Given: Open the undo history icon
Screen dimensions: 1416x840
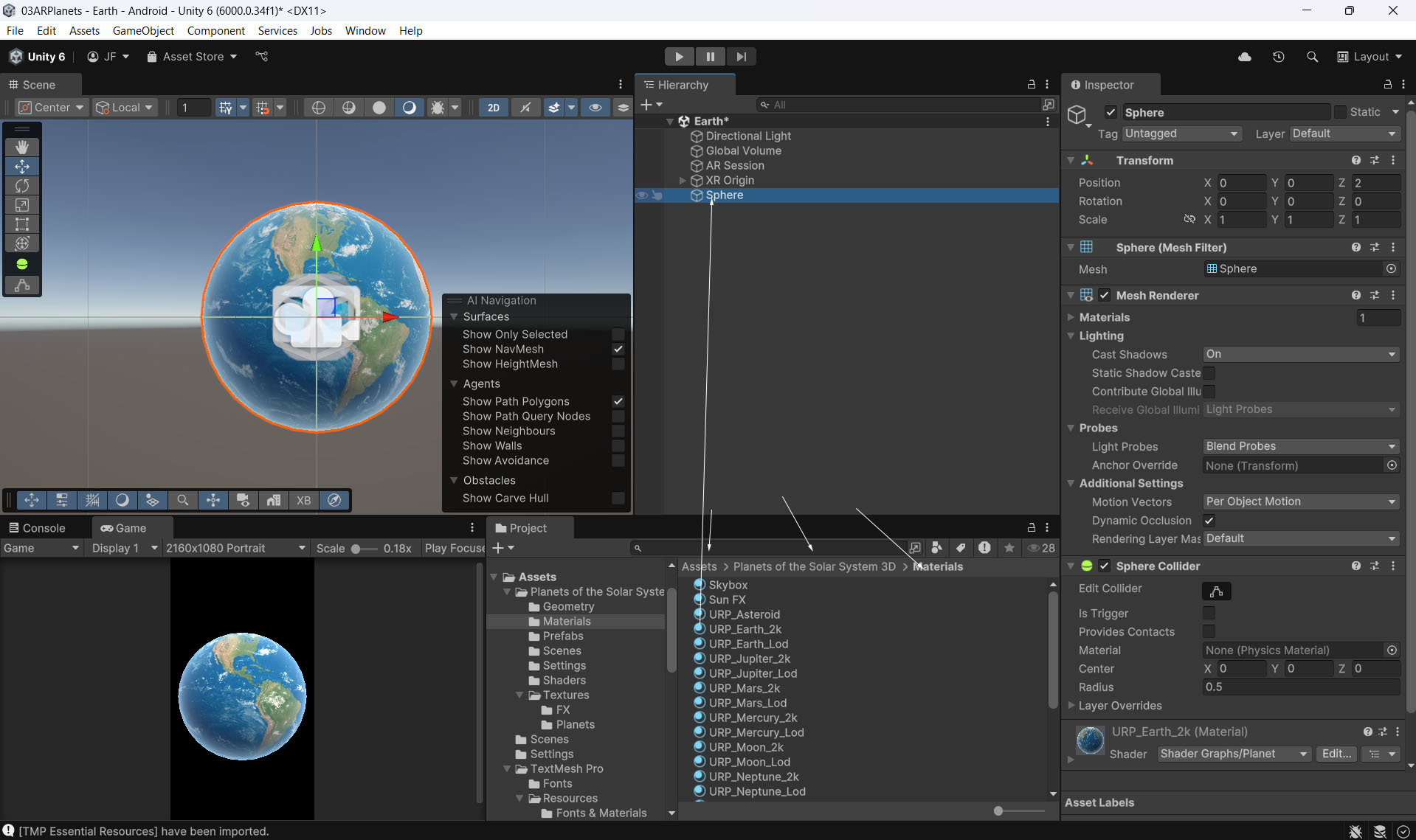Looking at the screenshot, I should pyautogui.click(x=1278, y=57).
